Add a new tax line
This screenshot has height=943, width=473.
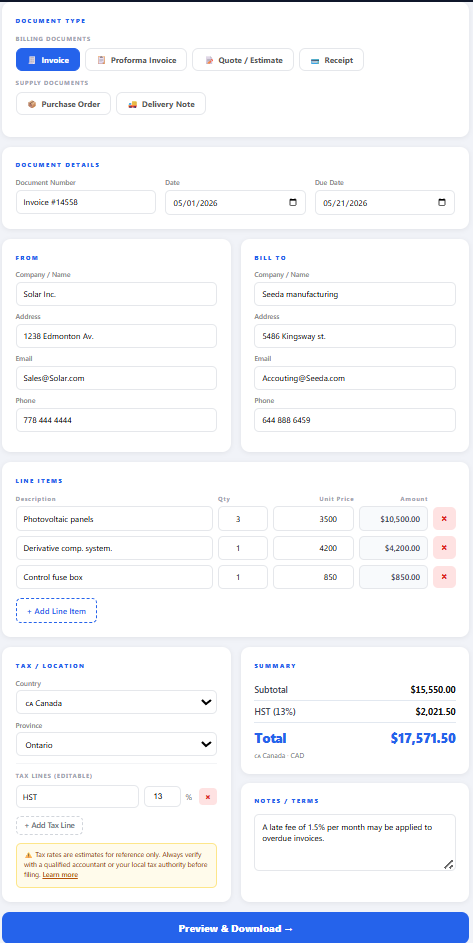coord(49,826)
